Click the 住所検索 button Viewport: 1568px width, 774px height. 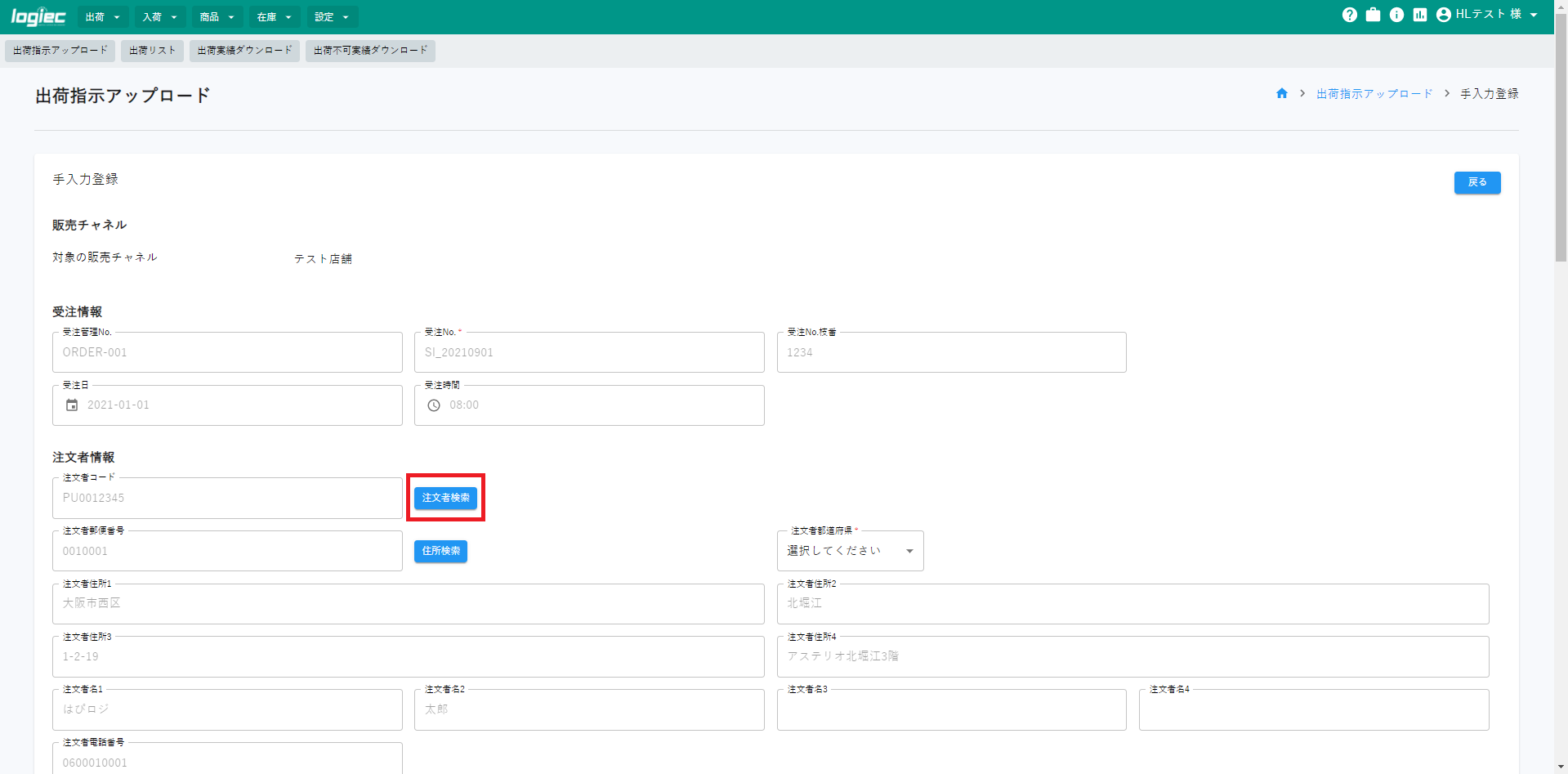[x=441, y=551]
